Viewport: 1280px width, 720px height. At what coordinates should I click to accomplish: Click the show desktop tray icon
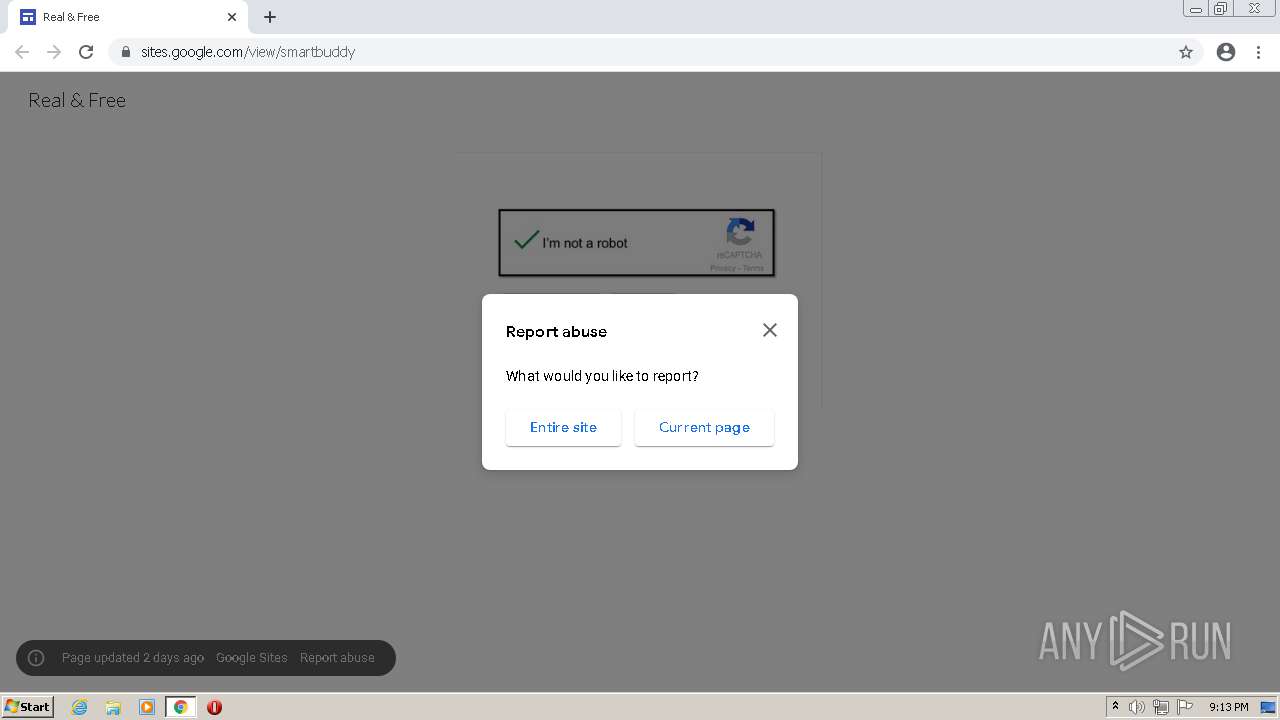tap(1268, 707)
